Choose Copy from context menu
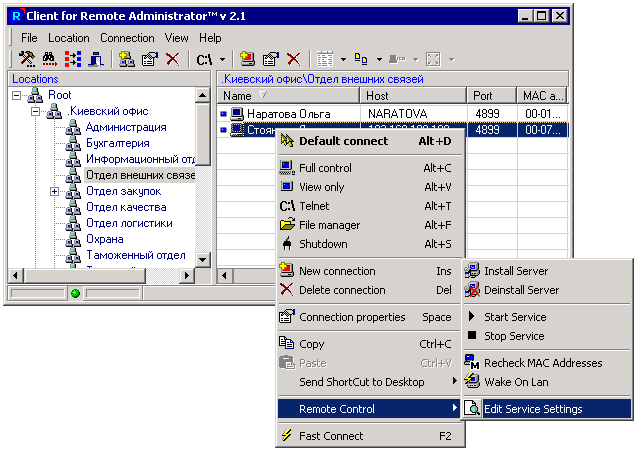638x451 pixels. [370, 344]
